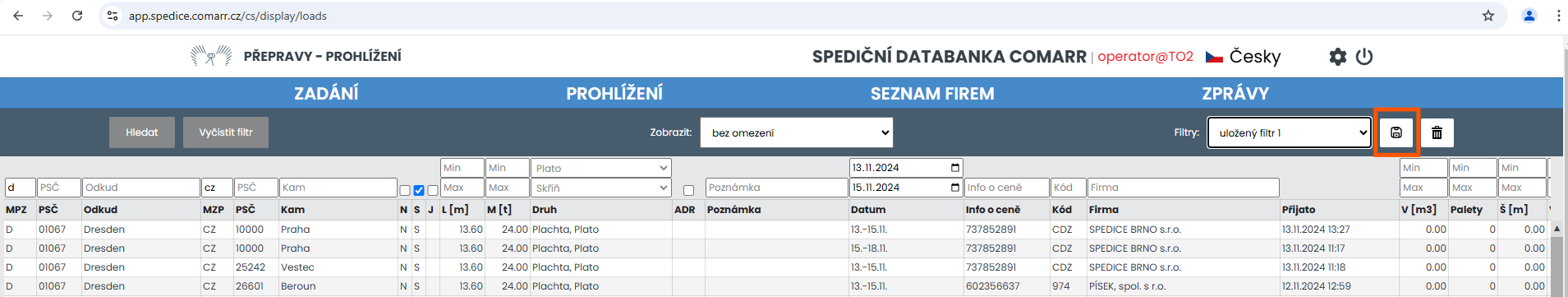
Task: Open settings gear icon in header
Action: pyautogui.click(x=1338, y=57)
